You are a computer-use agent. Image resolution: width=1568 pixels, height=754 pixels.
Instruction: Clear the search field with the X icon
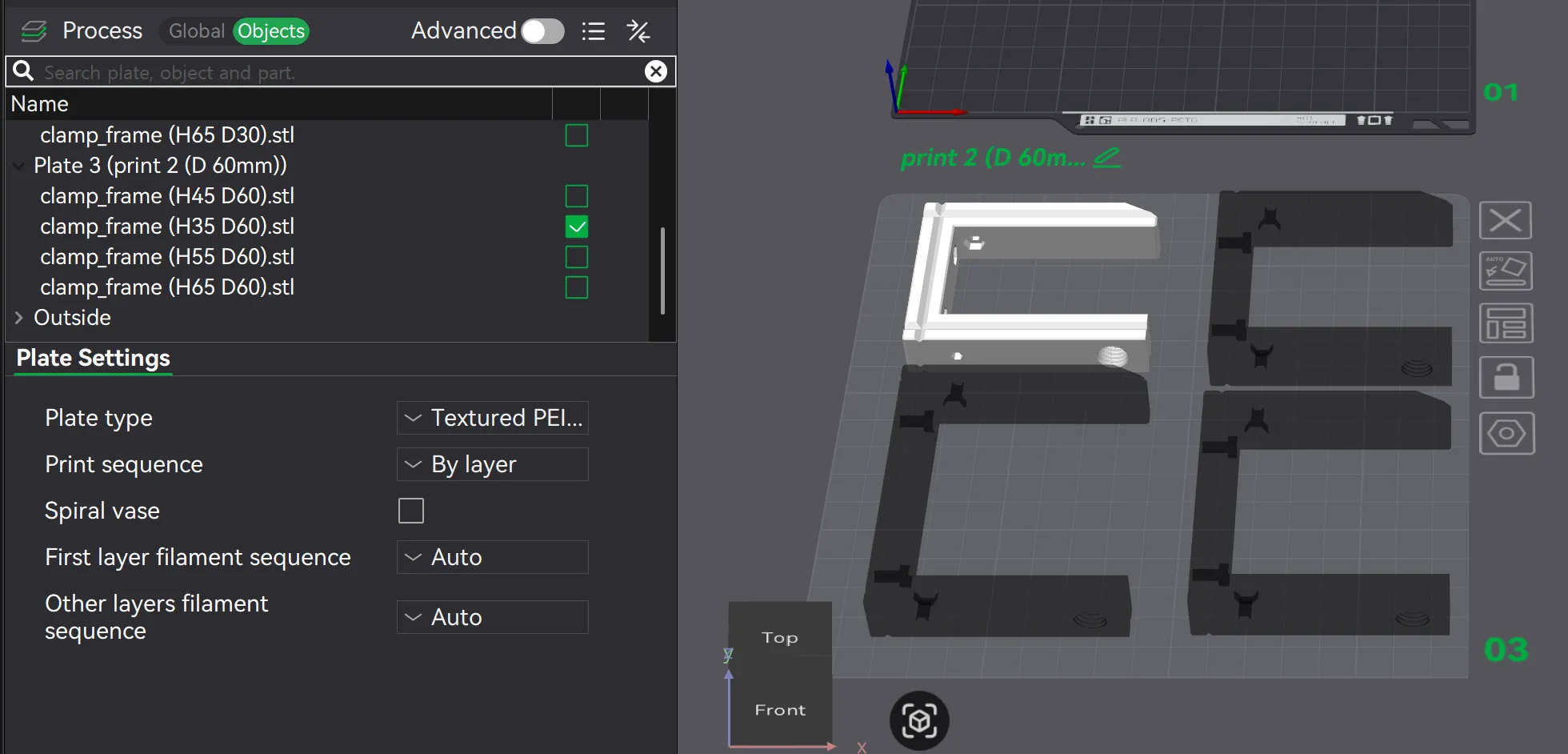coord(655,71)
